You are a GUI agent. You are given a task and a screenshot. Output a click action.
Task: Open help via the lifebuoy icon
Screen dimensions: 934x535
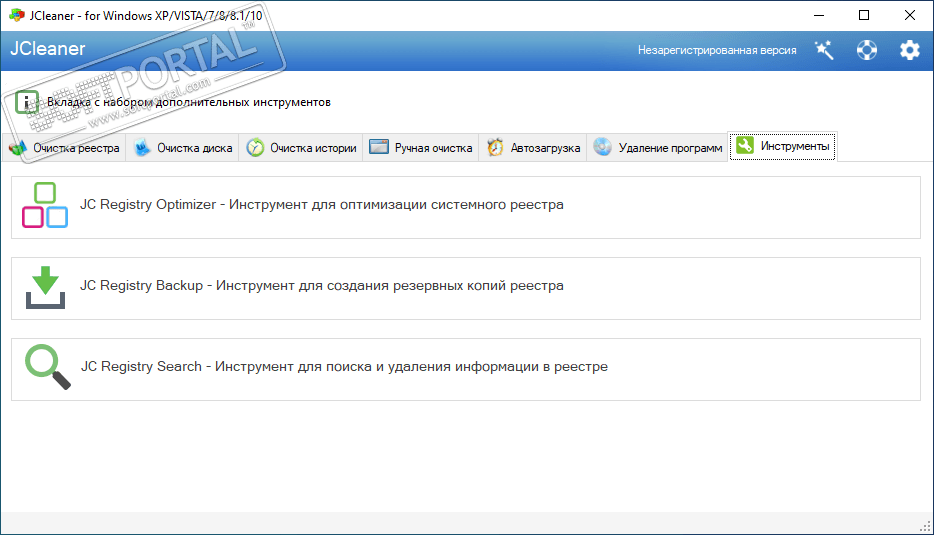[x=867, y=50]
